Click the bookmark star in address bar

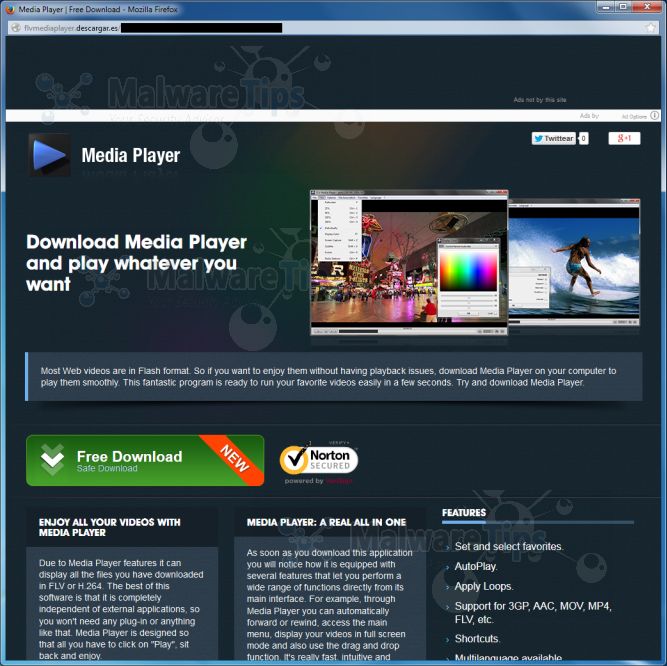[650, 28]
